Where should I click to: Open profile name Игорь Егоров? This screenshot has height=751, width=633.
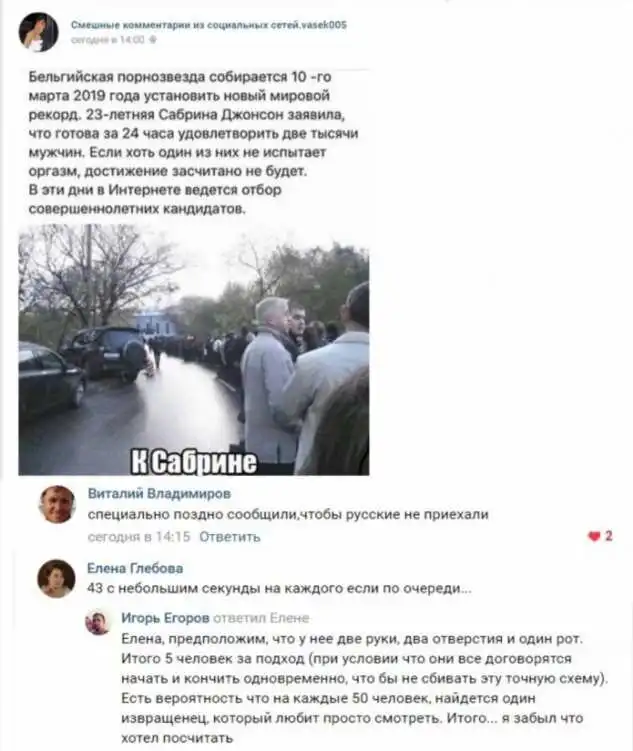[165, 618]
